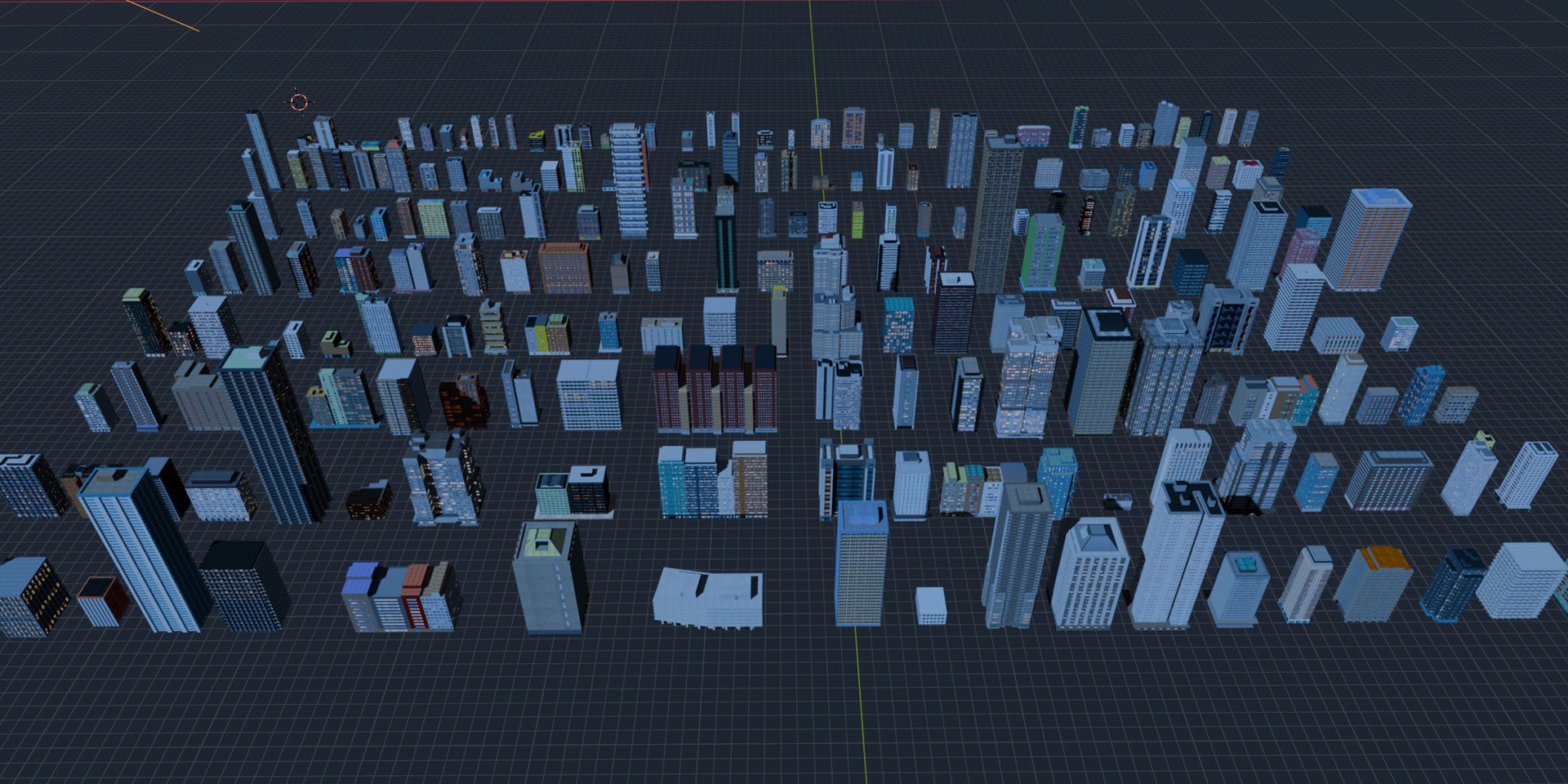Viewport: 1568px width, 784px height.
Task: Select the white twin tower with black roof
Action: tap(1177, 555)
